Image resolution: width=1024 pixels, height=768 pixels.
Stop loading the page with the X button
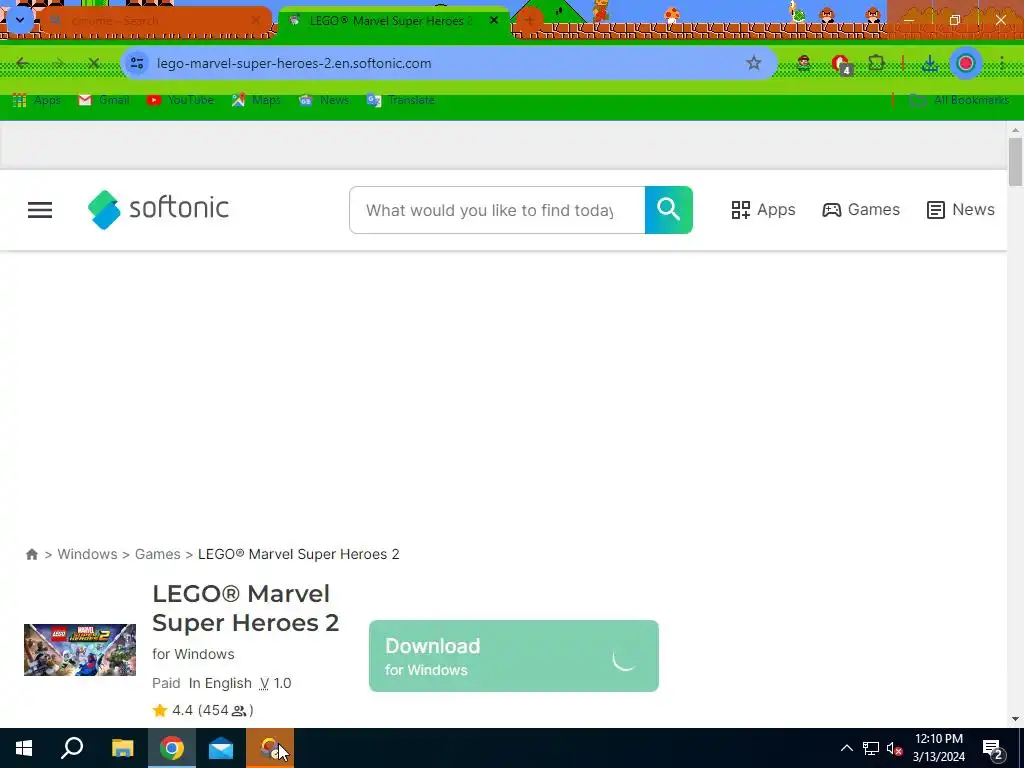93,63
